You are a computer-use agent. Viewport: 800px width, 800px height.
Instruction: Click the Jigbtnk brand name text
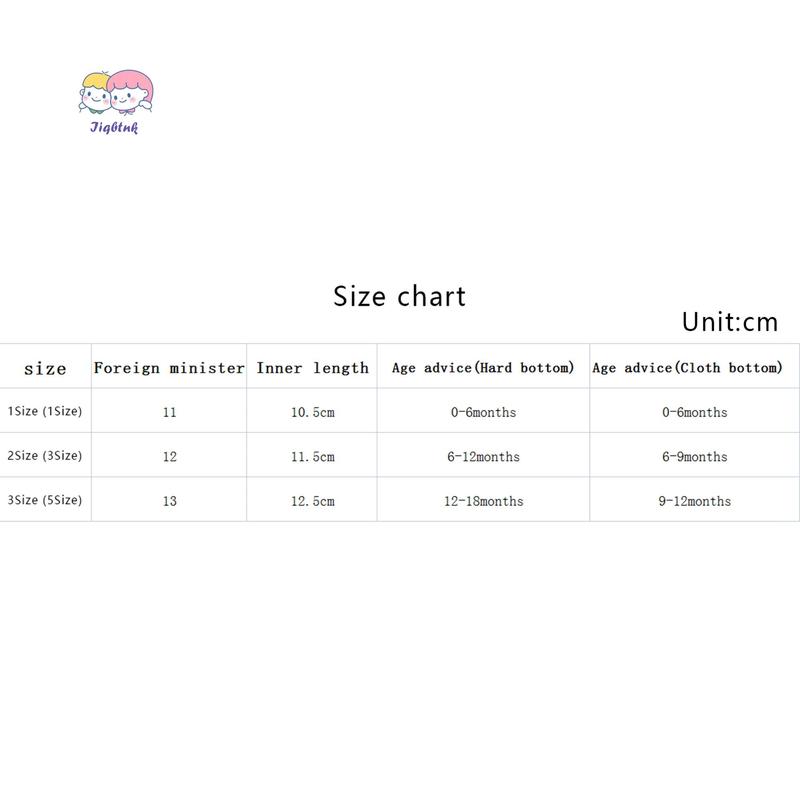(x=112, y=125)
